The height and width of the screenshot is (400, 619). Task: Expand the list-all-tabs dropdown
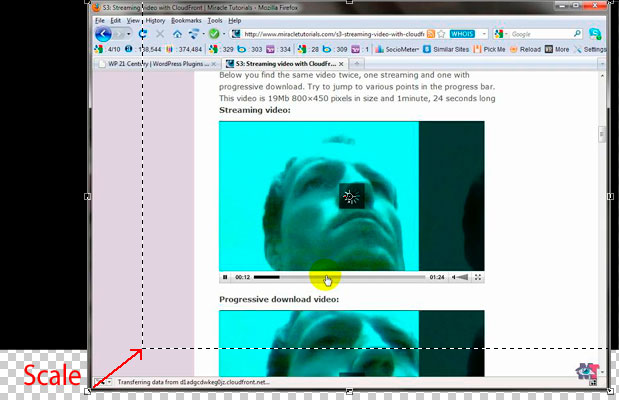pos(602,64)
